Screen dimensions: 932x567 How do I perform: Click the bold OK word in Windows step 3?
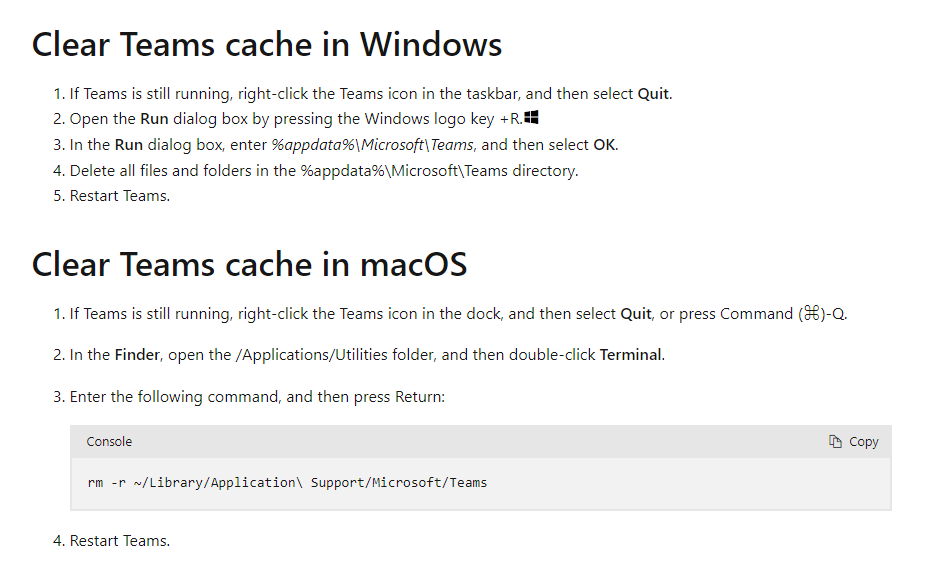tap(604, 145)
